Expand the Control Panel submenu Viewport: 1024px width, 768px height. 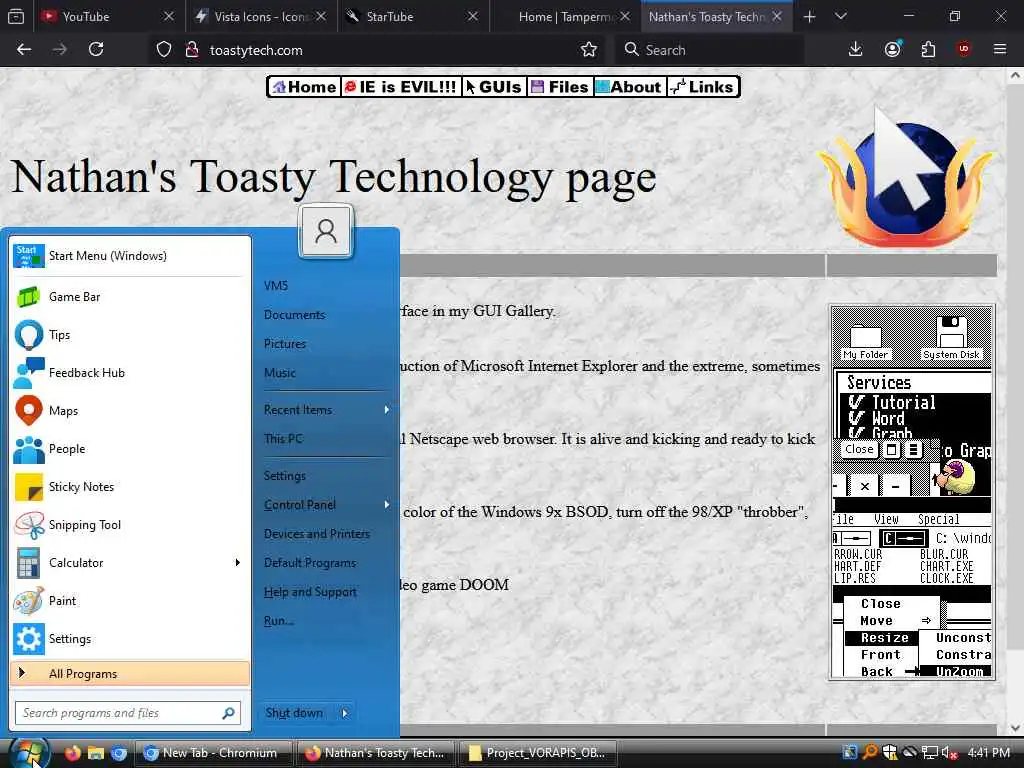pos(387,505)
